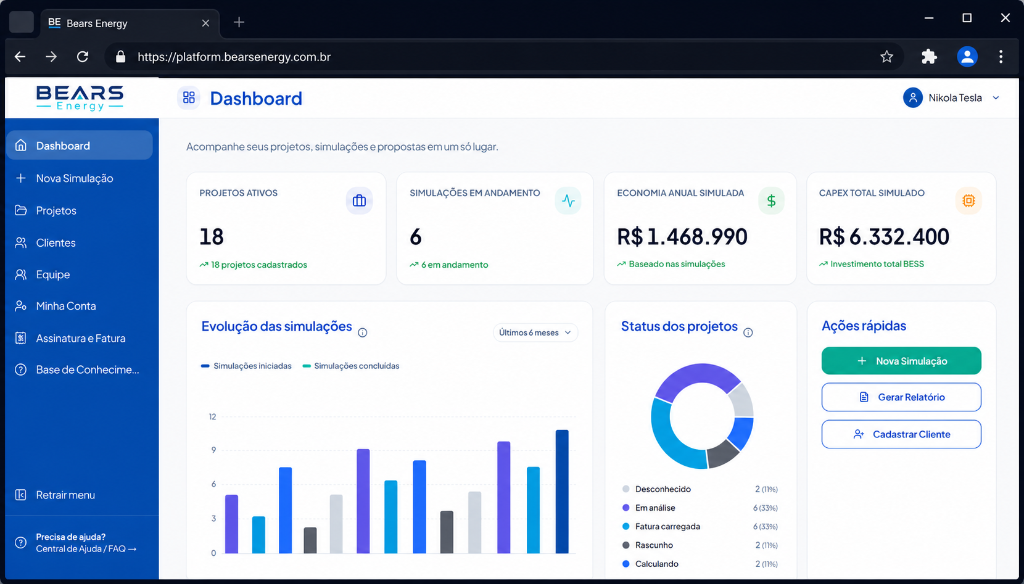
Task: Click the browser address bar URL
Action: 234,57
